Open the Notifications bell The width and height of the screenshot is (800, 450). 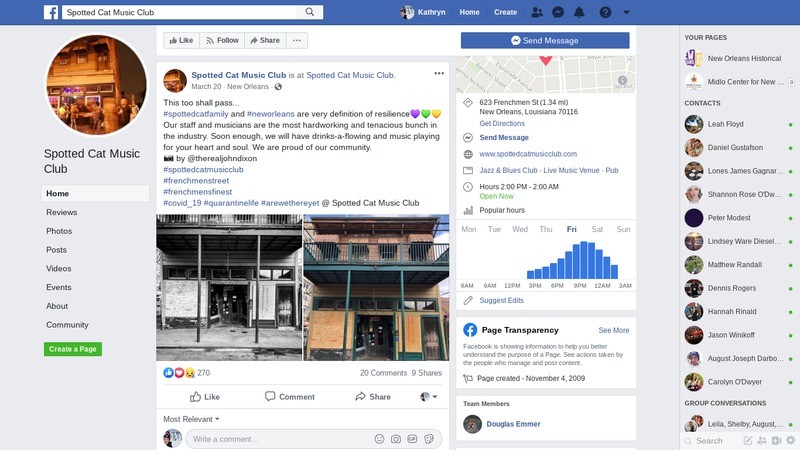point(579,12)
